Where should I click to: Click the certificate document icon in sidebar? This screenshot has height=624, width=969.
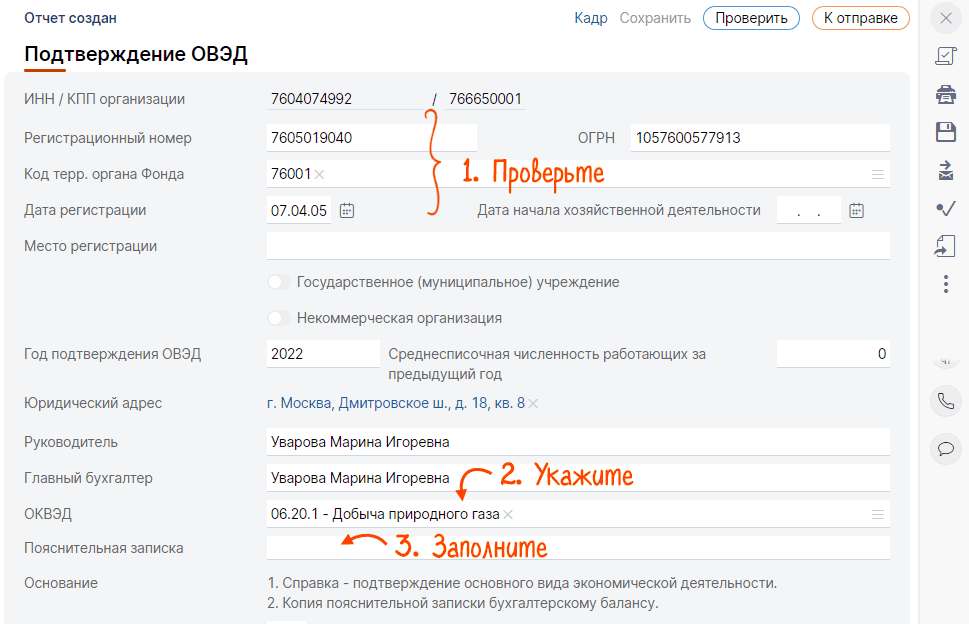pyautogui.click(x=945, y=56)
